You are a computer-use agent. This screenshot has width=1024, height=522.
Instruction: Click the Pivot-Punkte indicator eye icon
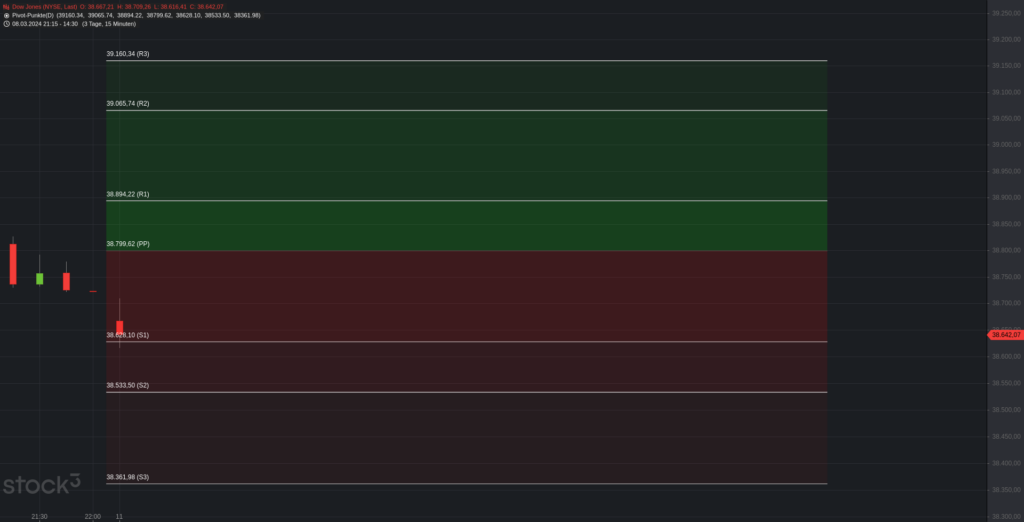click(6, 15)
